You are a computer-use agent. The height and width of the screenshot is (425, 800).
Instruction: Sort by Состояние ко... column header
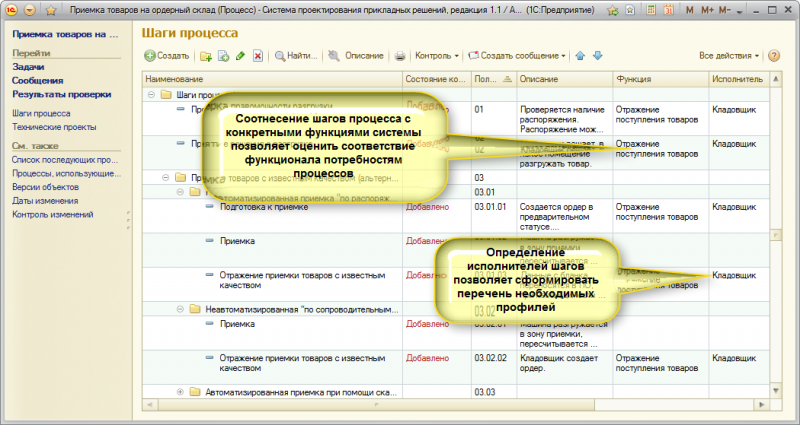pyautogui.click(x=436, y=79)
